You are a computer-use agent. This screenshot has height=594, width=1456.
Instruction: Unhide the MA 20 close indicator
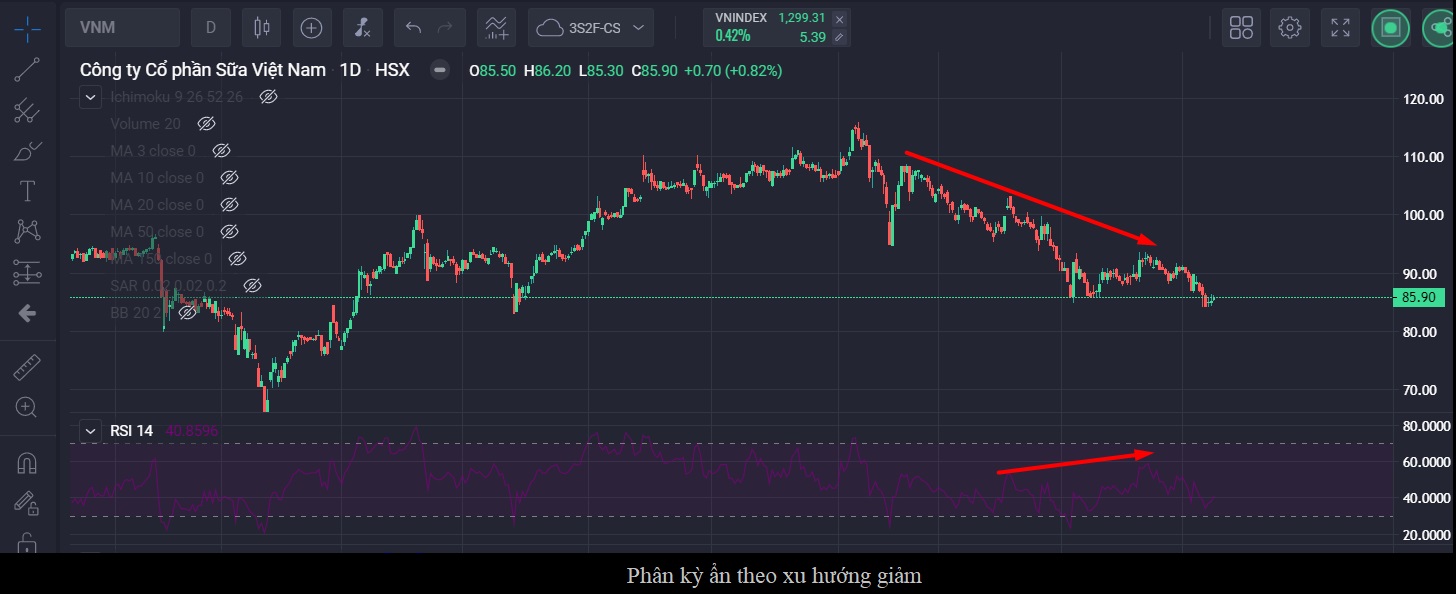coord(229,204)
